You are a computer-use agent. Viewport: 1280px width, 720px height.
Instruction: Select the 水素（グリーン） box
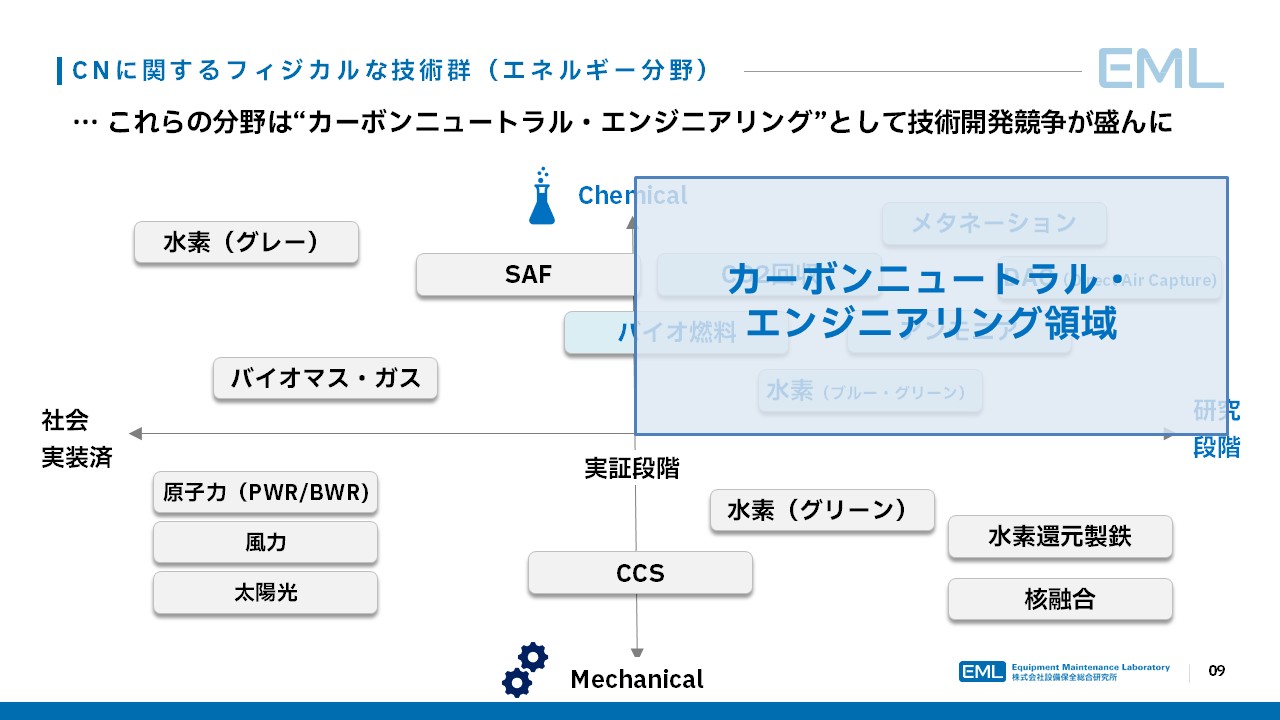click(822, 511)
